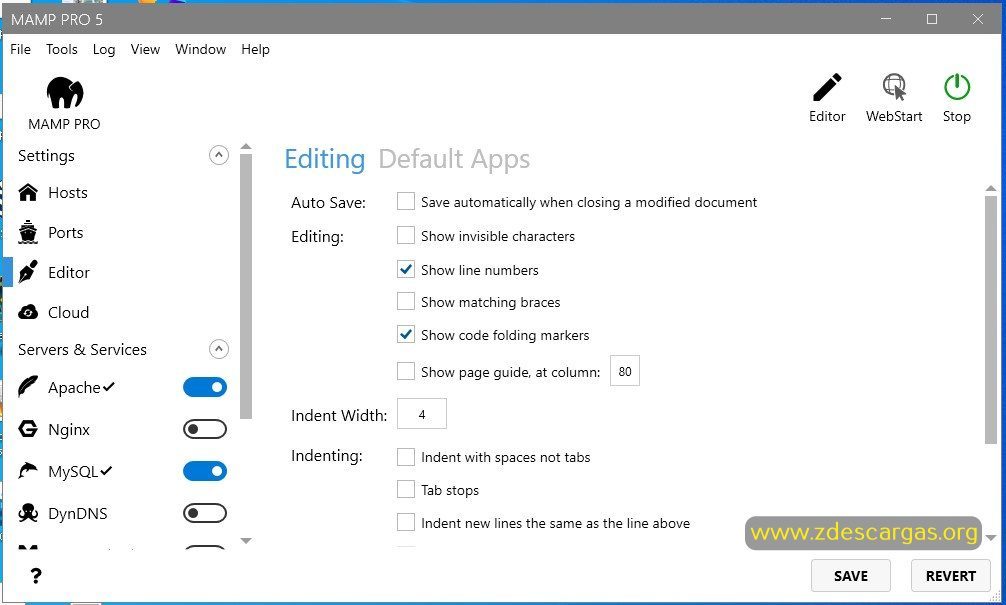This screenshot has height=605, width=1006.
Task: Open the File menu
Action: coord(21,49)
